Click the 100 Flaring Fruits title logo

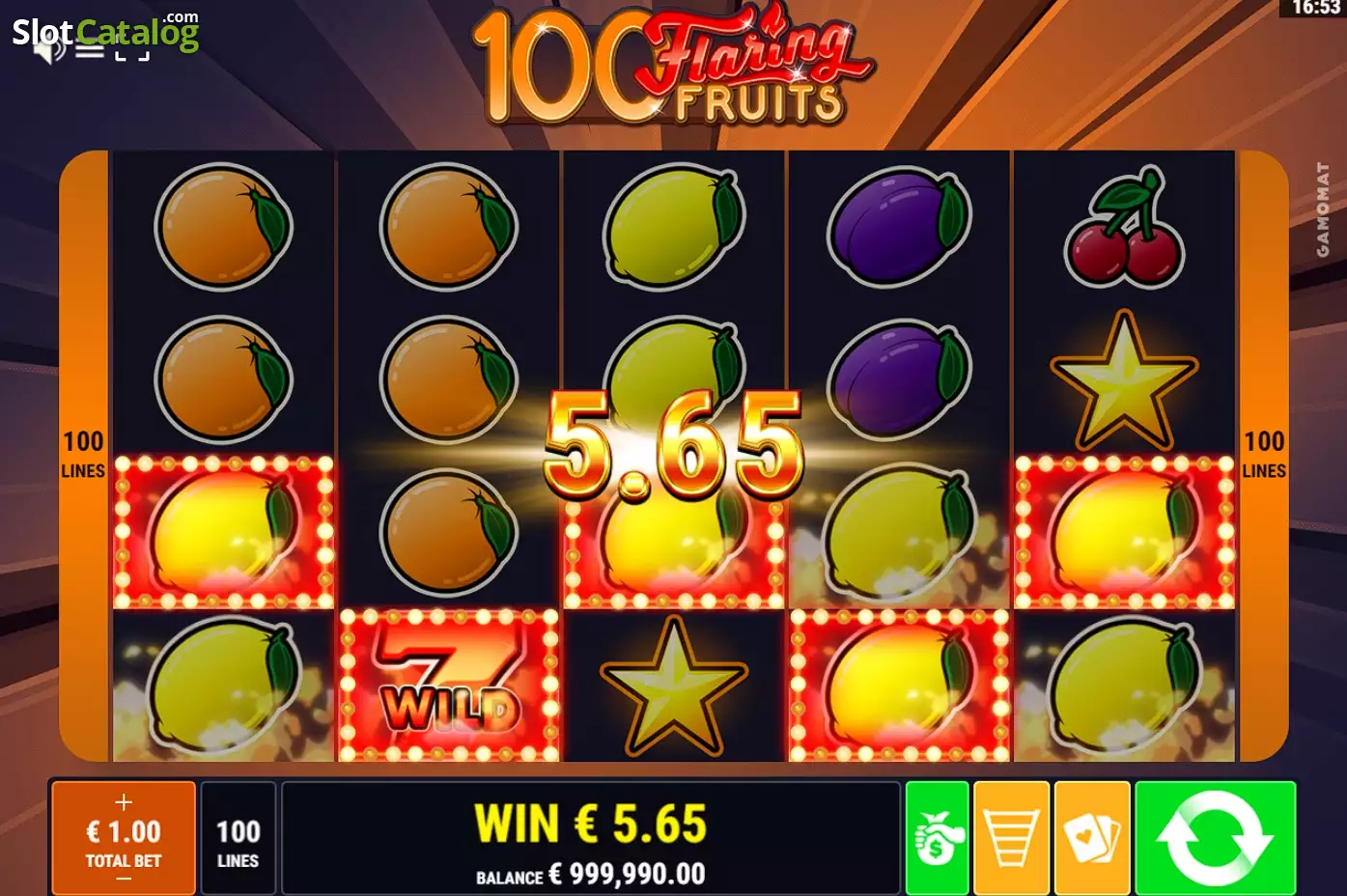coord(673,66)
